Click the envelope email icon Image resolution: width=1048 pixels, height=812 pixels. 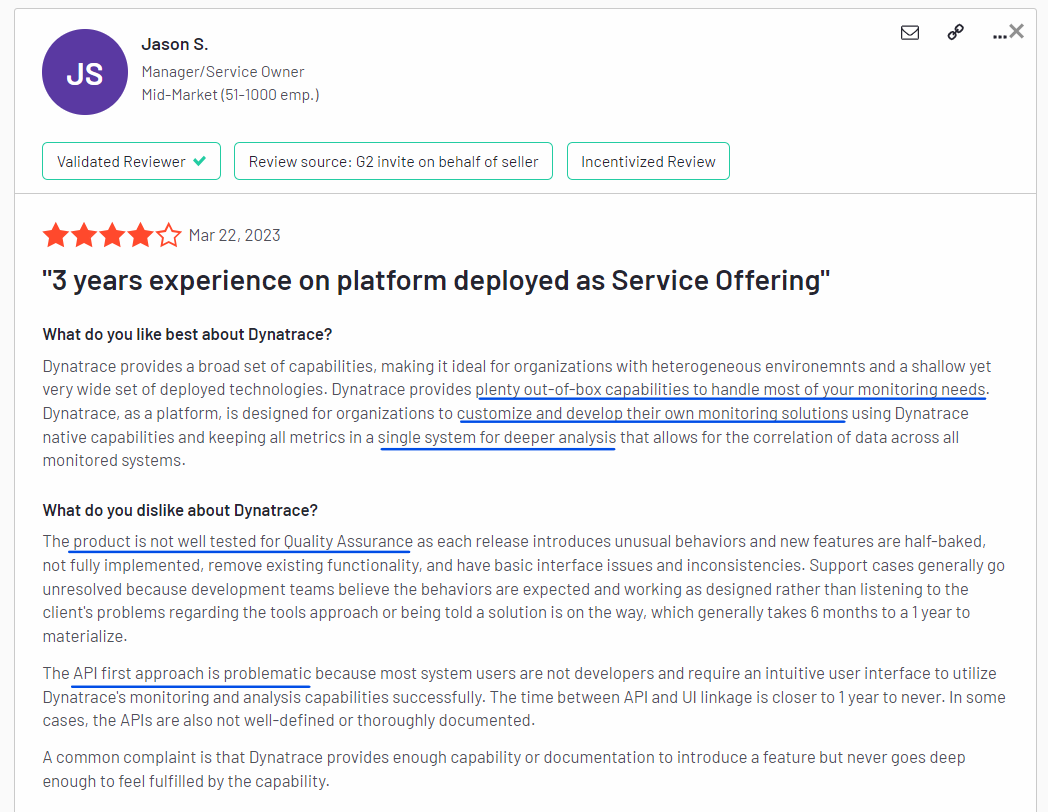[910, 32]
